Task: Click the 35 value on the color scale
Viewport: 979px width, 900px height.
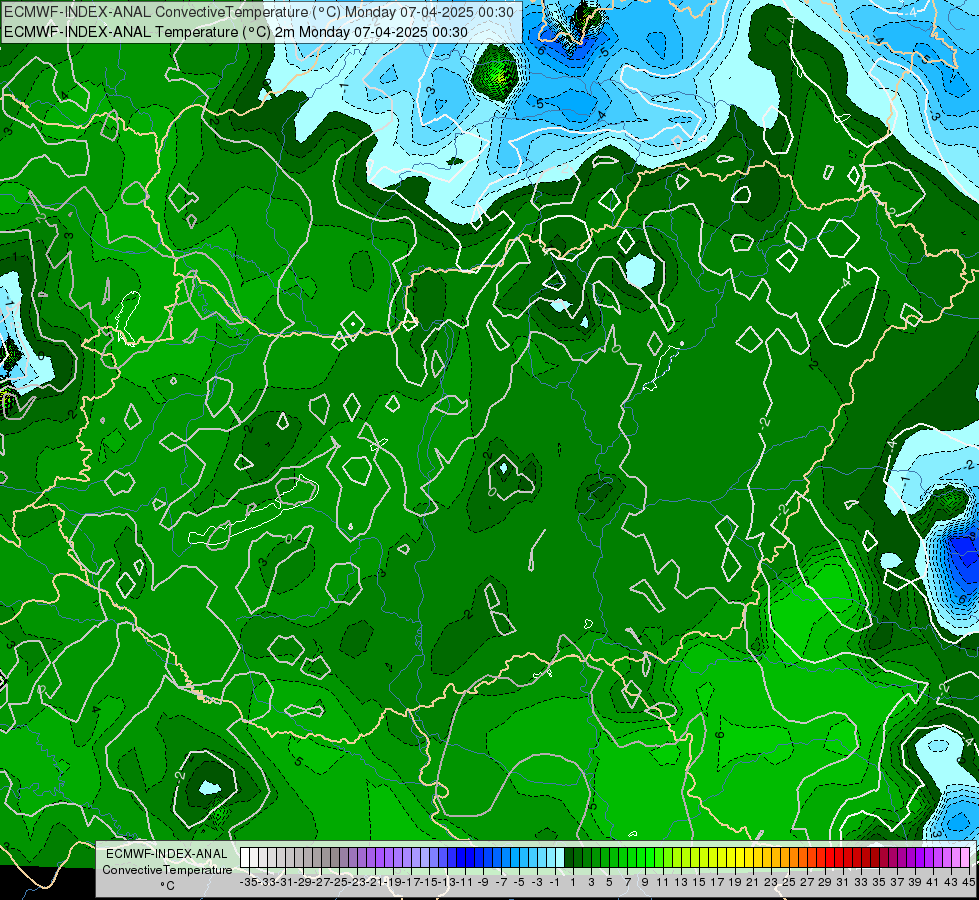Action: pos(878,882)
